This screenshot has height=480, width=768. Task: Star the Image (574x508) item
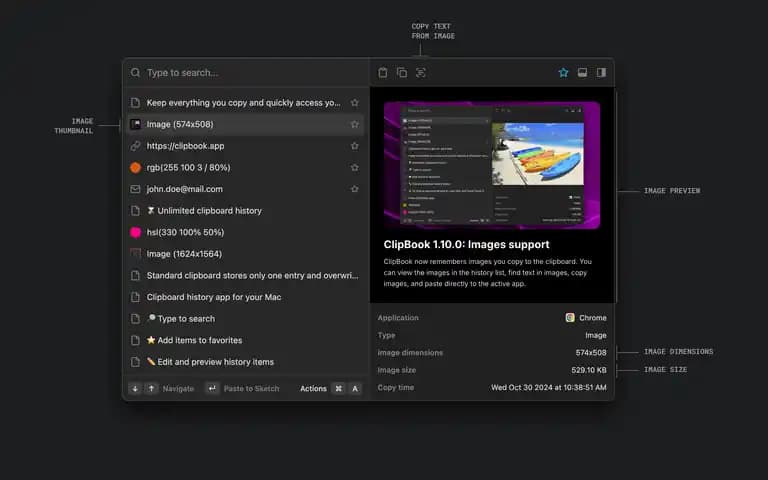(355, 124)
